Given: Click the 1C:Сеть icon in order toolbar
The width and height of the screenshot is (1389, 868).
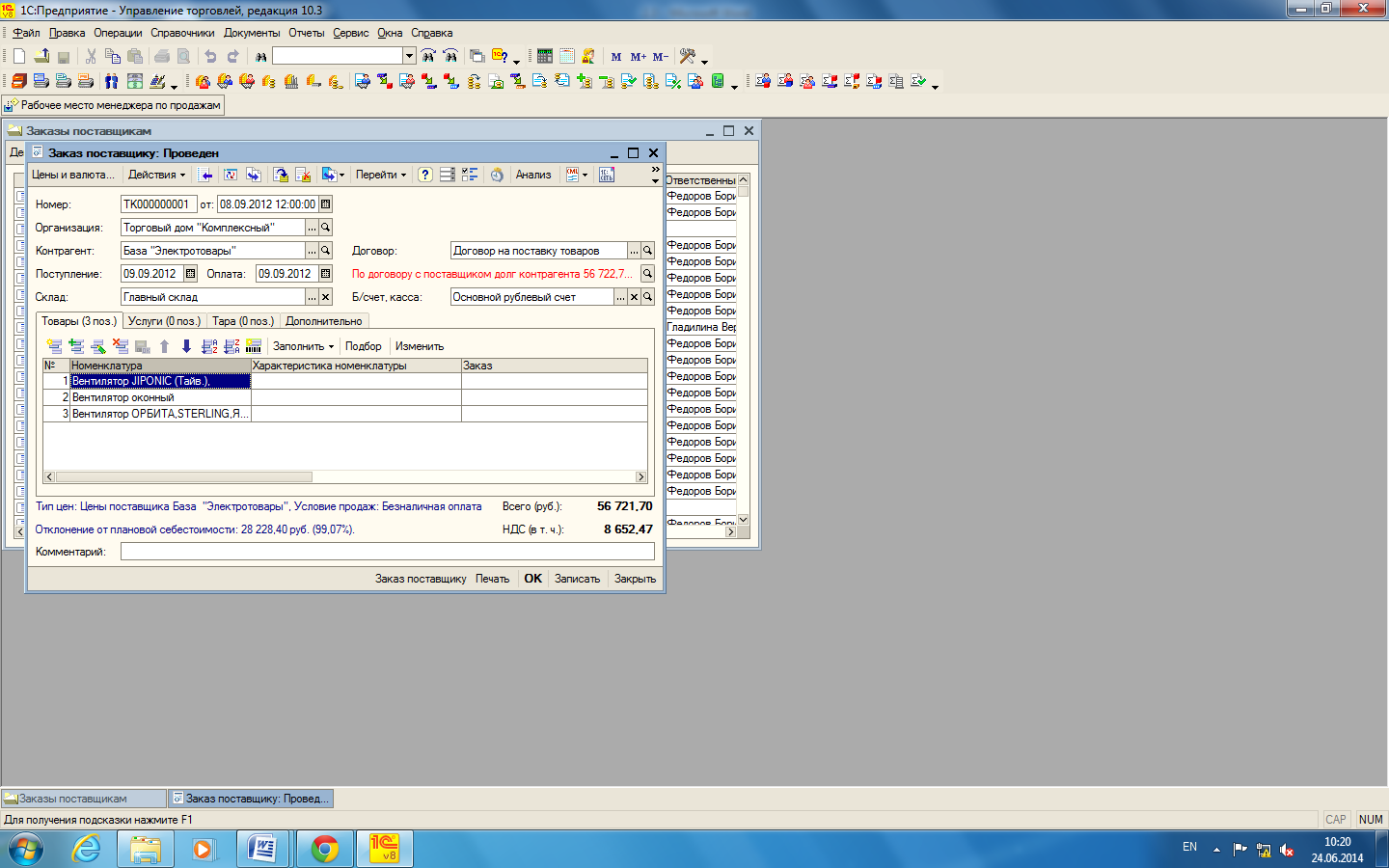Looking at the screenshot, I should pos(607,175).
